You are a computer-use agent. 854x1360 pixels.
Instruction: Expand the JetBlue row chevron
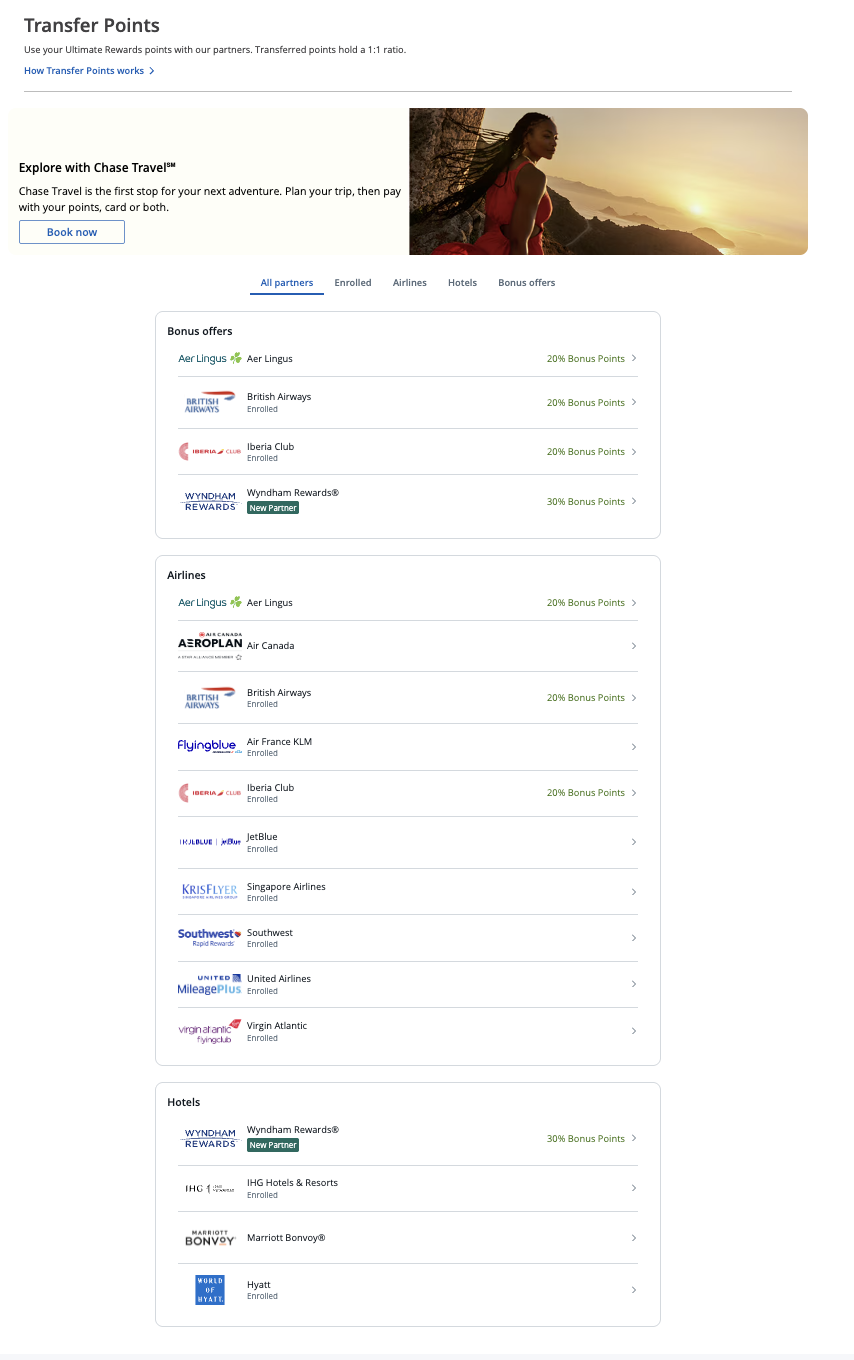click(x=634, y=842)
